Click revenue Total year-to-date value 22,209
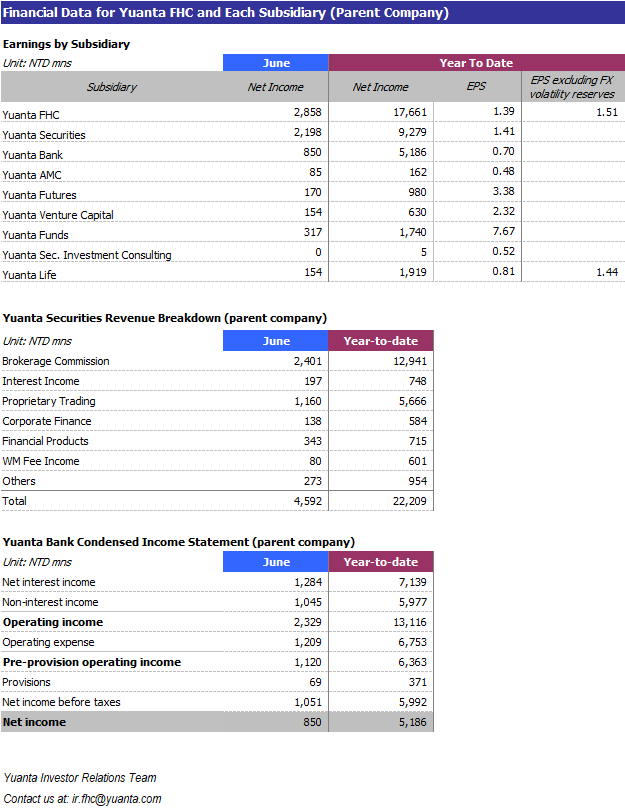The image size is (625, 812). click(x=410, y=501)
